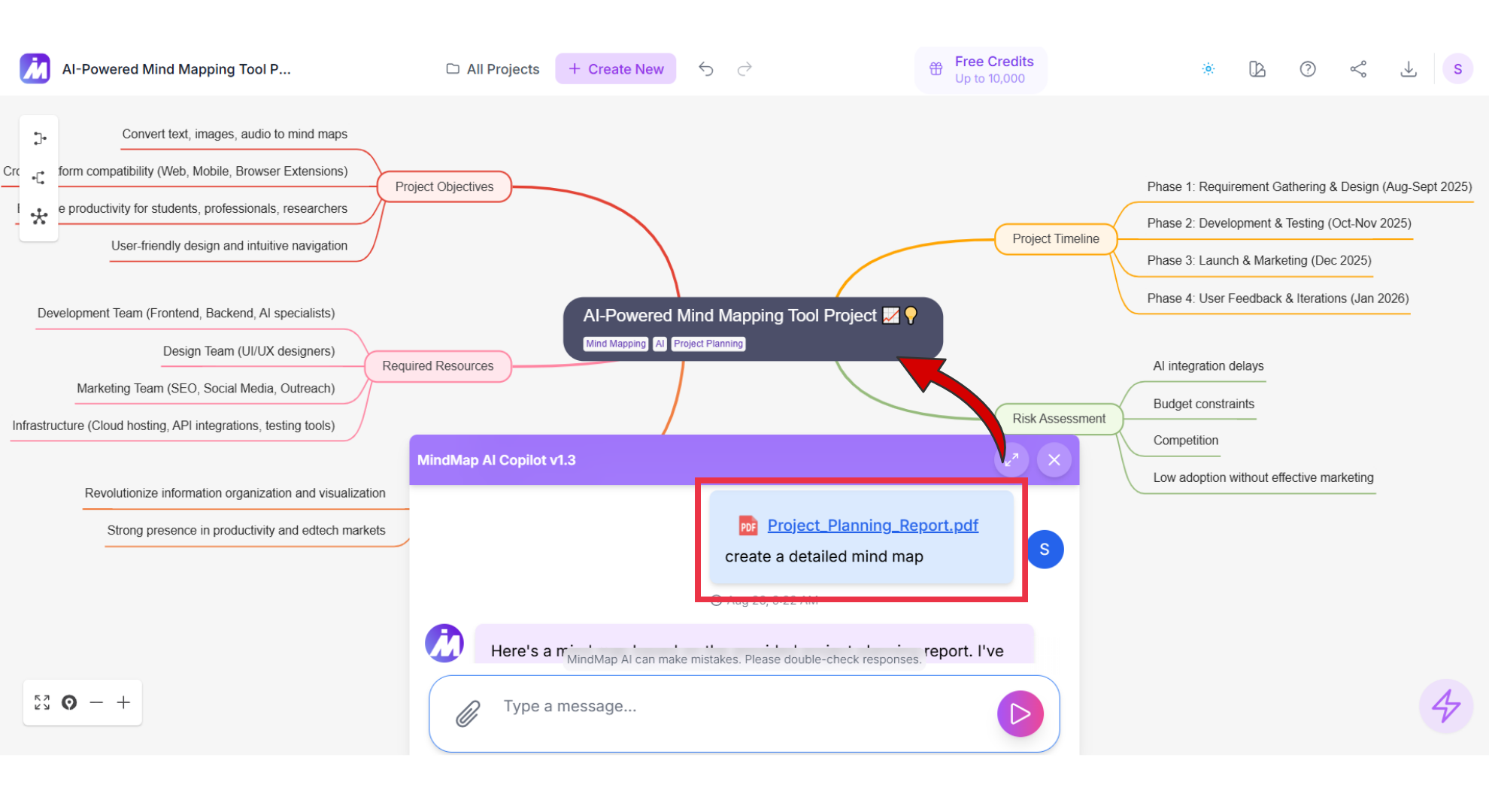1489x812 pixels.
Task: Open the help question mark icon
Action: pos(1308,69)
